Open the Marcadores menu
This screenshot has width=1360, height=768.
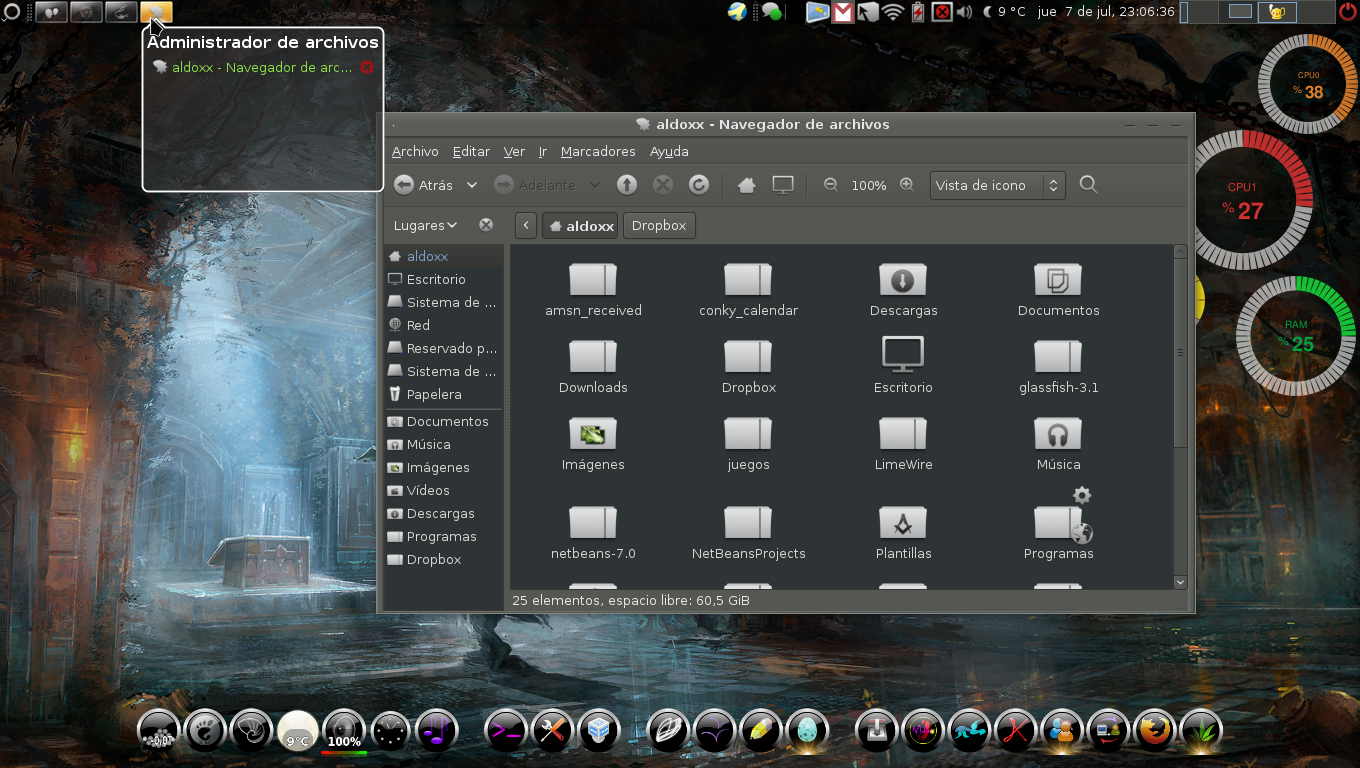click(x=598, y=151)
